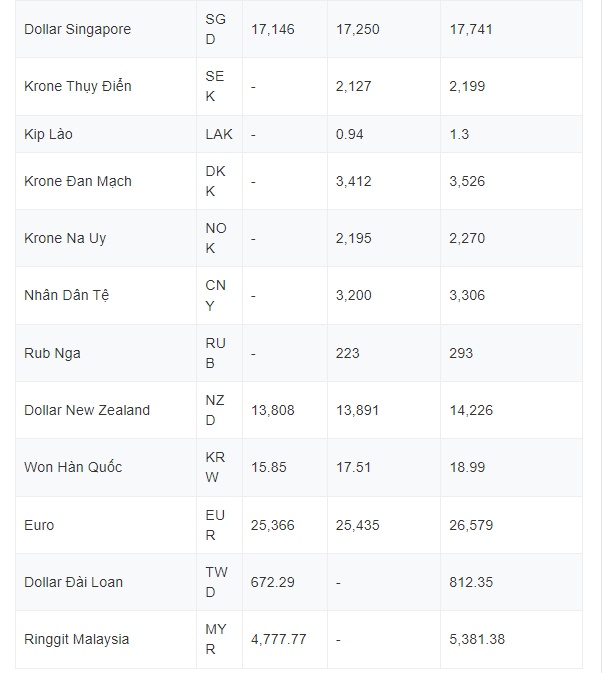Image resolution: width=604 pixels, height=673 pixels.
Task: Click the 0.94 Kip Lào rate
Action: pos(349,134)
